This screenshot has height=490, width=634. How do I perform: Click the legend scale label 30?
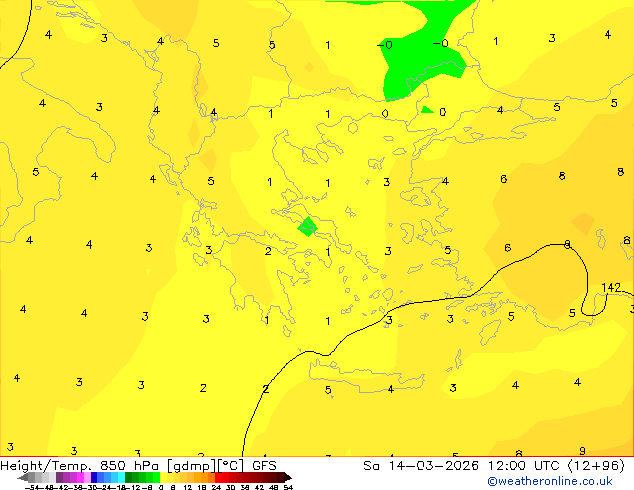coord(230,487)
